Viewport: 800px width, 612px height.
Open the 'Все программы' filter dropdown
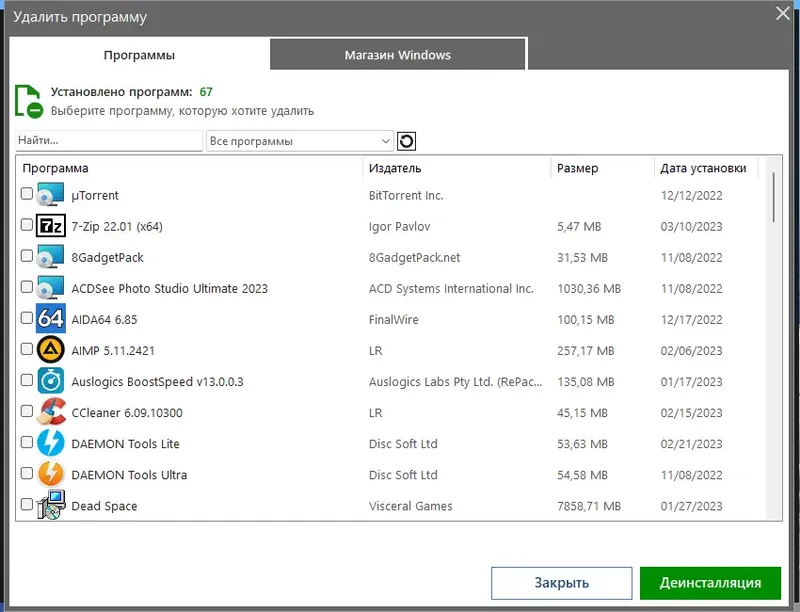299,141
